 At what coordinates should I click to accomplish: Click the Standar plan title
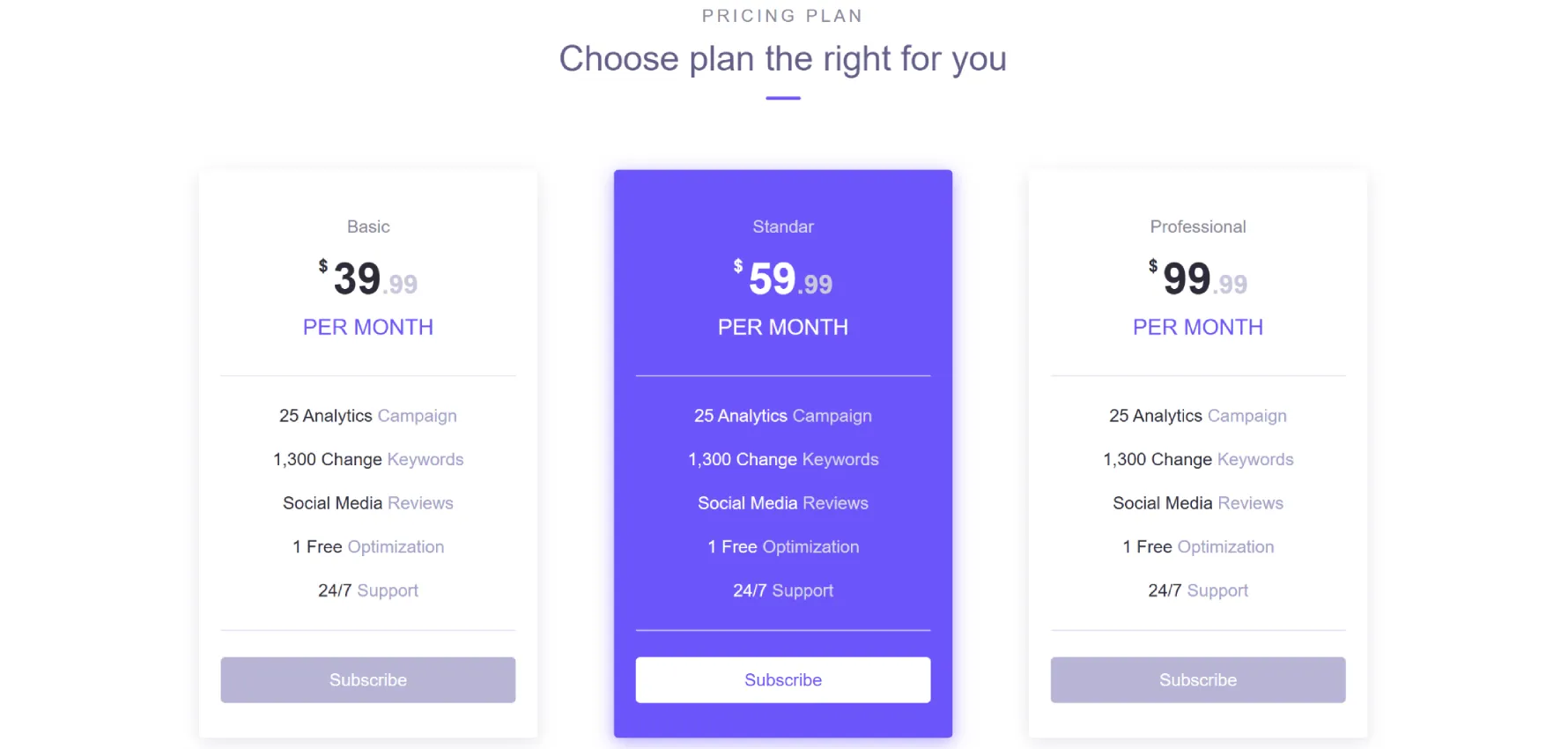(783, 226)
